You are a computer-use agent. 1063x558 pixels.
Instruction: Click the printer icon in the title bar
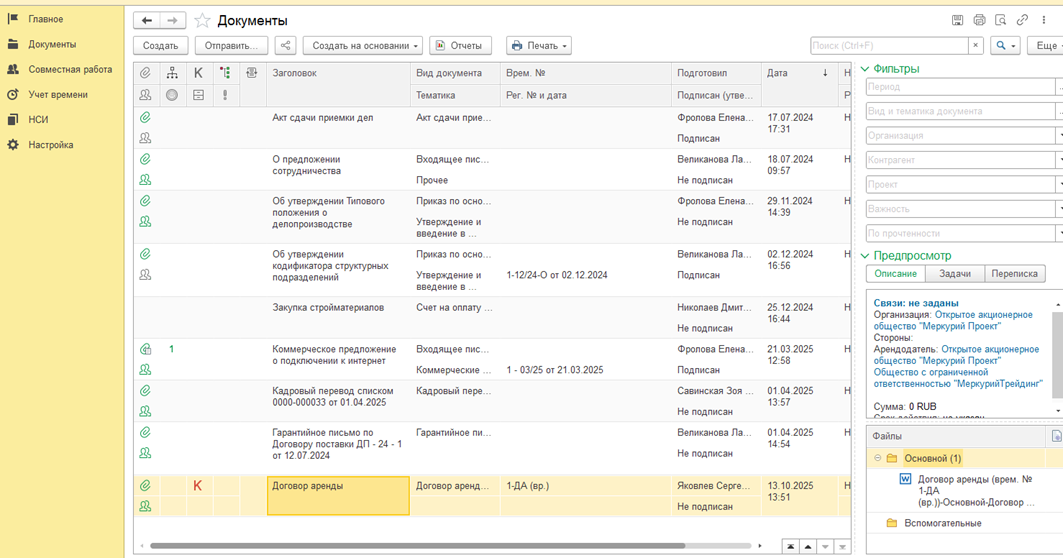(x=979, y=20)
